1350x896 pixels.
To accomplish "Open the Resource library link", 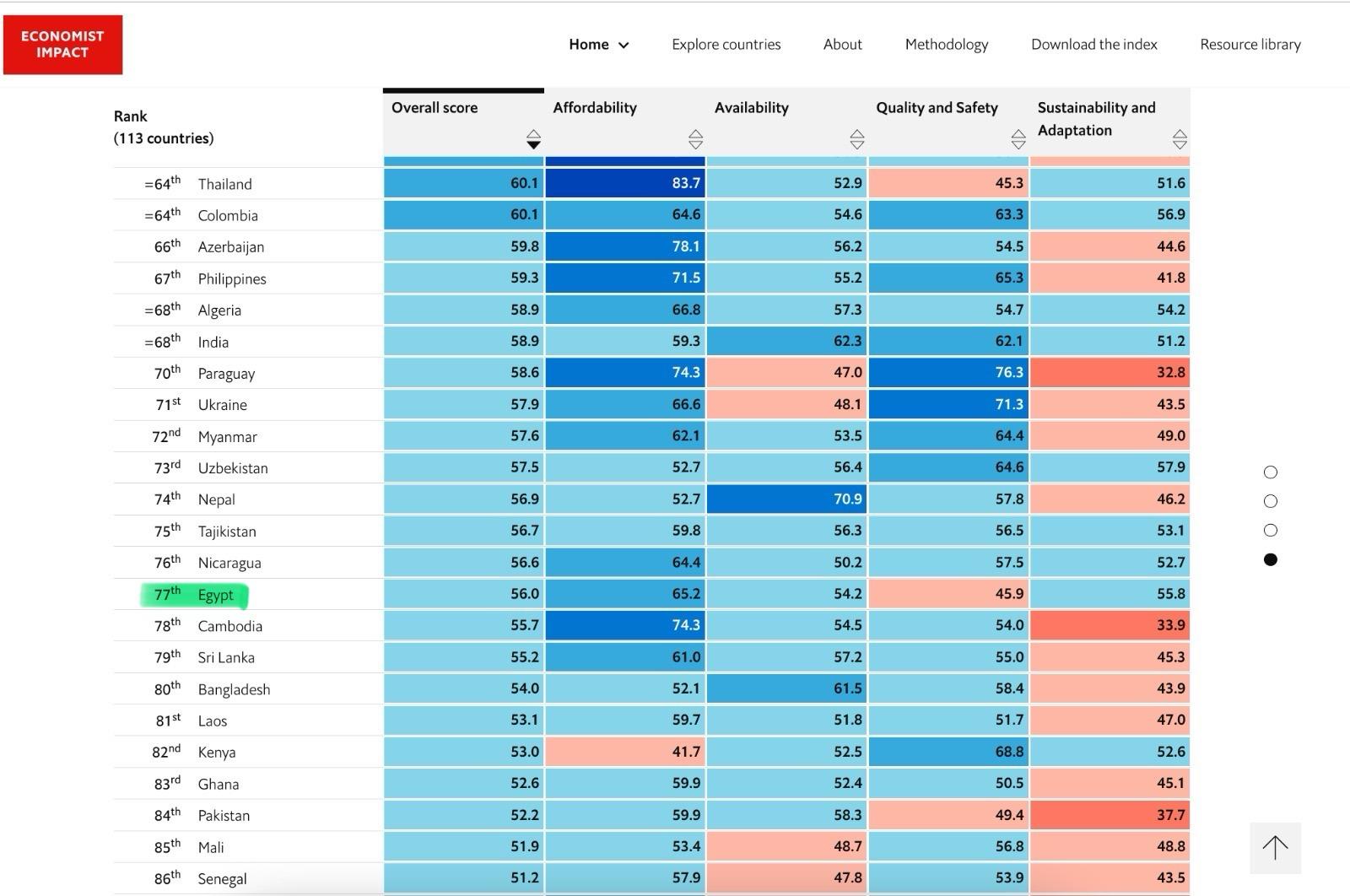I will tap(1250, 45).
